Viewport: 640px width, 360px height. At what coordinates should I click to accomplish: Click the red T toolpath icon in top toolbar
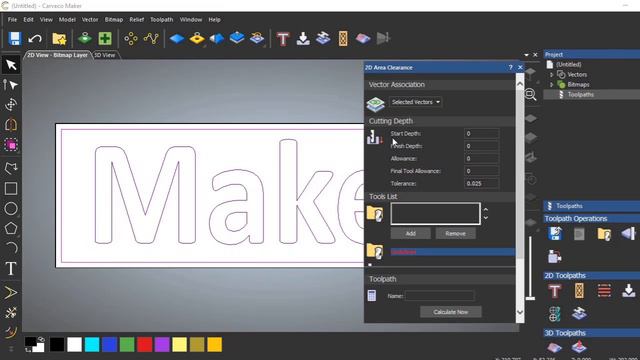[x=283, y=39]
